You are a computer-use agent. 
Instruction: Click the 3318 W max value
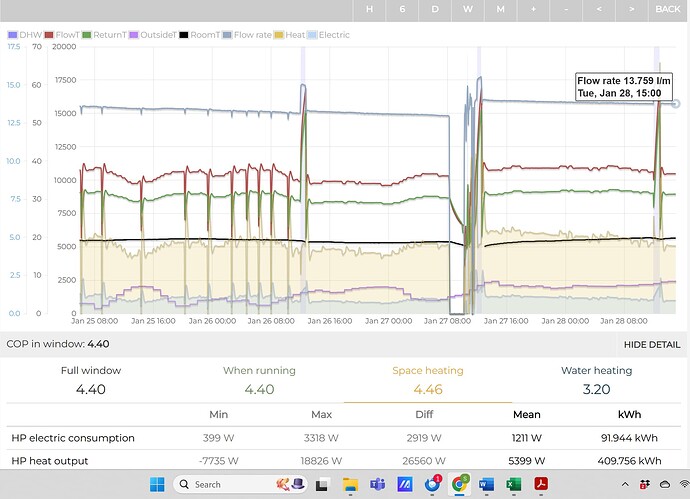321,438
